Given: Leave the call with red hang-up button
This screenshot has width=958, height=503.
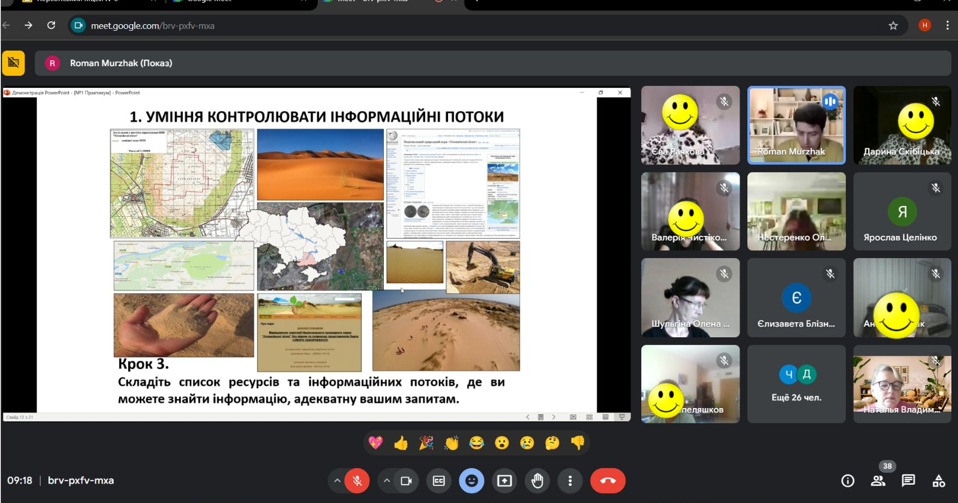Looking at the screenshot, I should tap(608, 481).
